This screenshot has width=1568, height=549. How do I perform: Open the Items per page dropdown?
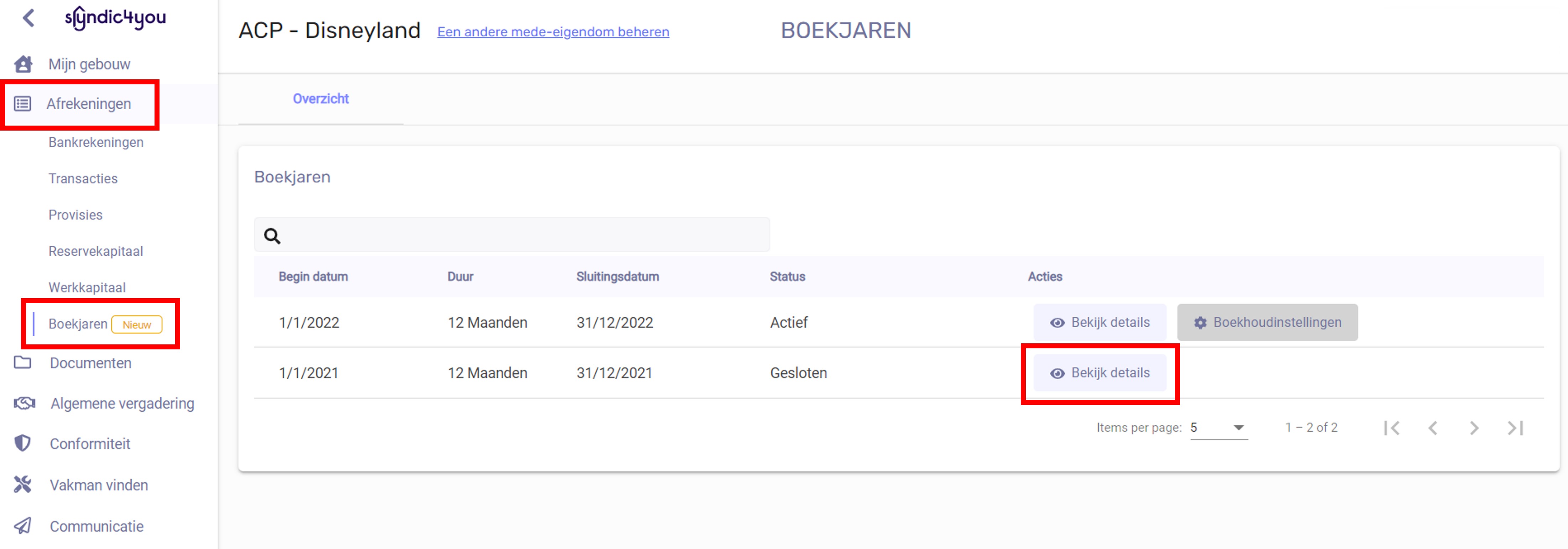point(1219,427)
